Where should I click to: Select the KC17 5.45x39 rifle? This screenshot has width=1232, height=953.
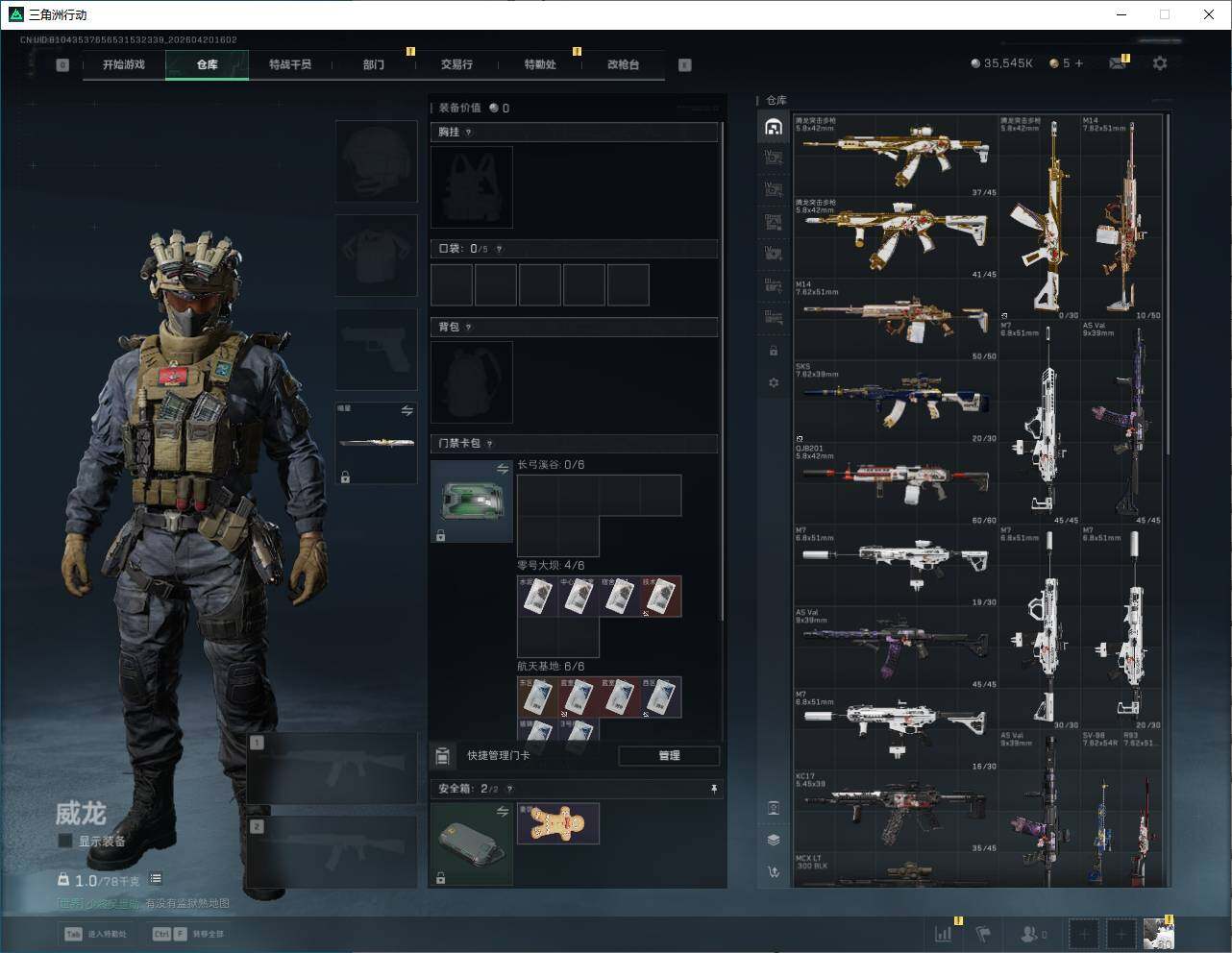coord(896,812)
